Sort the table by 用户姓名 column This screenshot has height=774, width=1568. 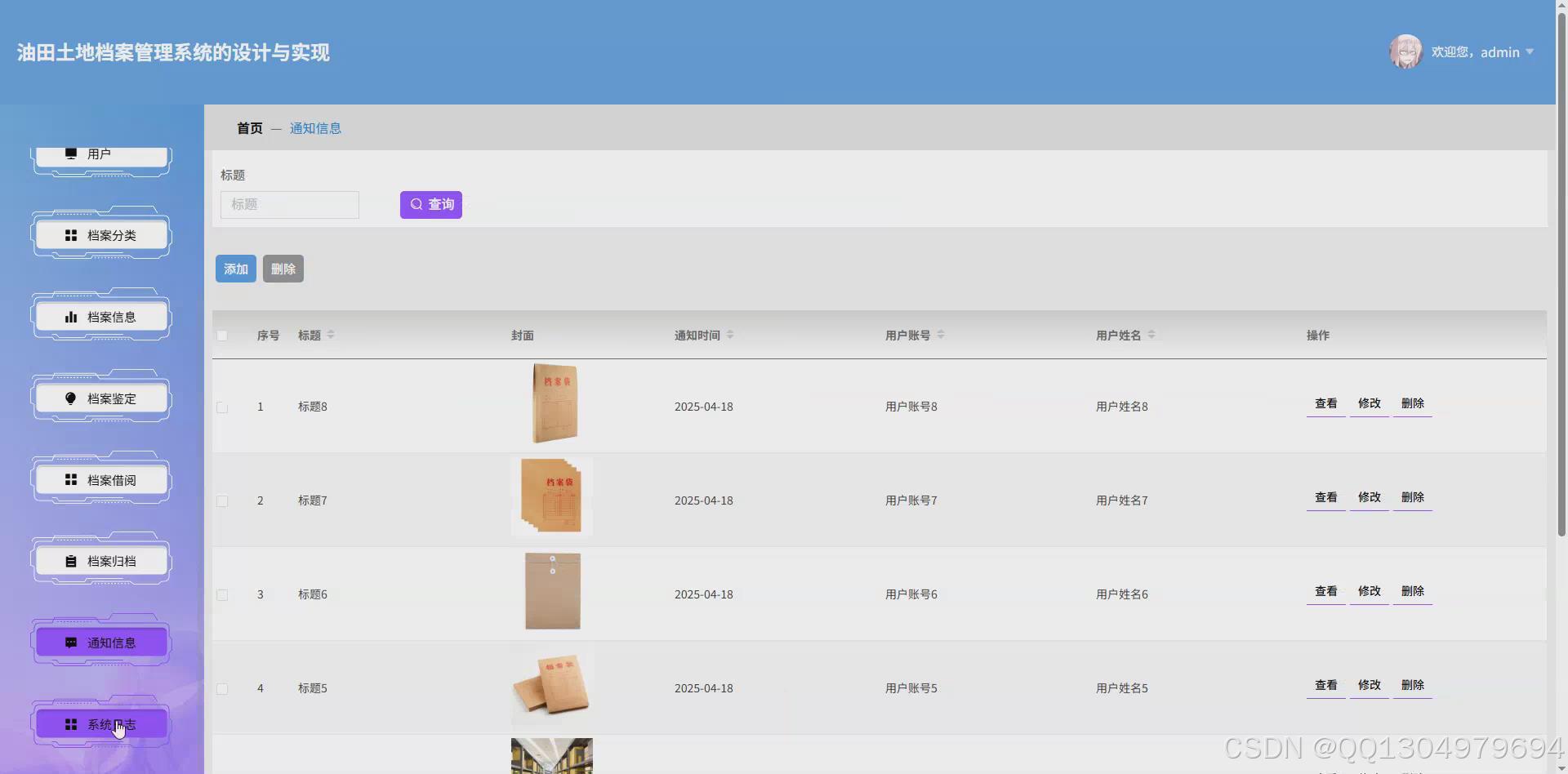click(1151, 335)
